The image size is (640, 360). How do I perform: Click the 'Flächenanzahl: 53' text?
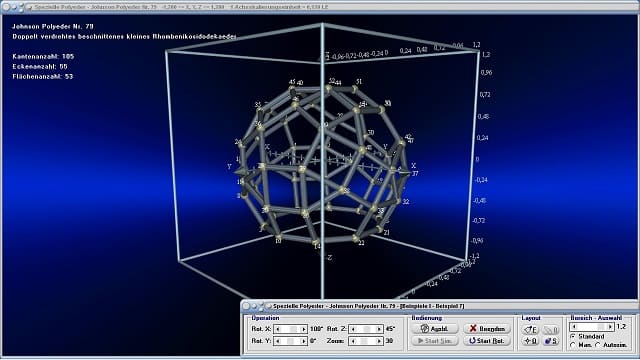42,76
